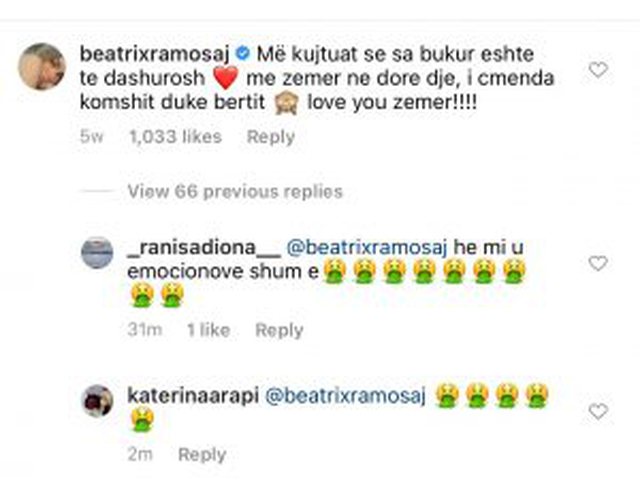Reply to katerinaarapi's comment
This screenshot has width=640, height=493.
pos(202,454)
